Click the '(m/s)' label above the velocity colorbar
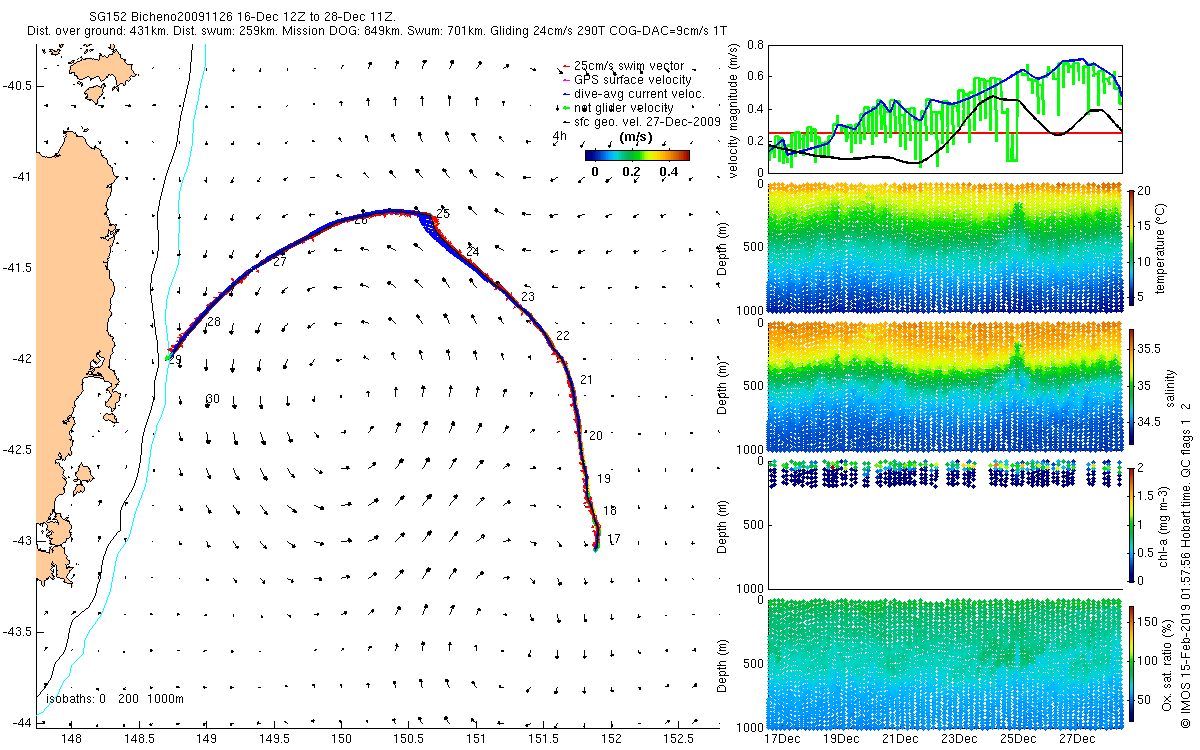Viewport: 1200px width, 750px height. point(637,136)
